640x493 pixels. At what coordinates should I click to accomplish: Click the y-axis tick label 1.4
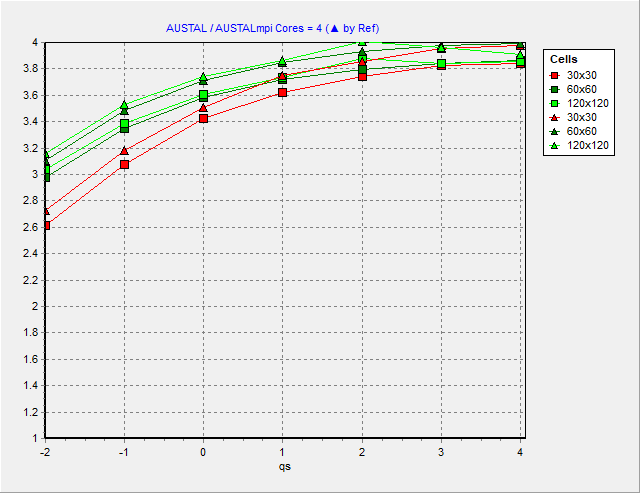tap(31, 385)
